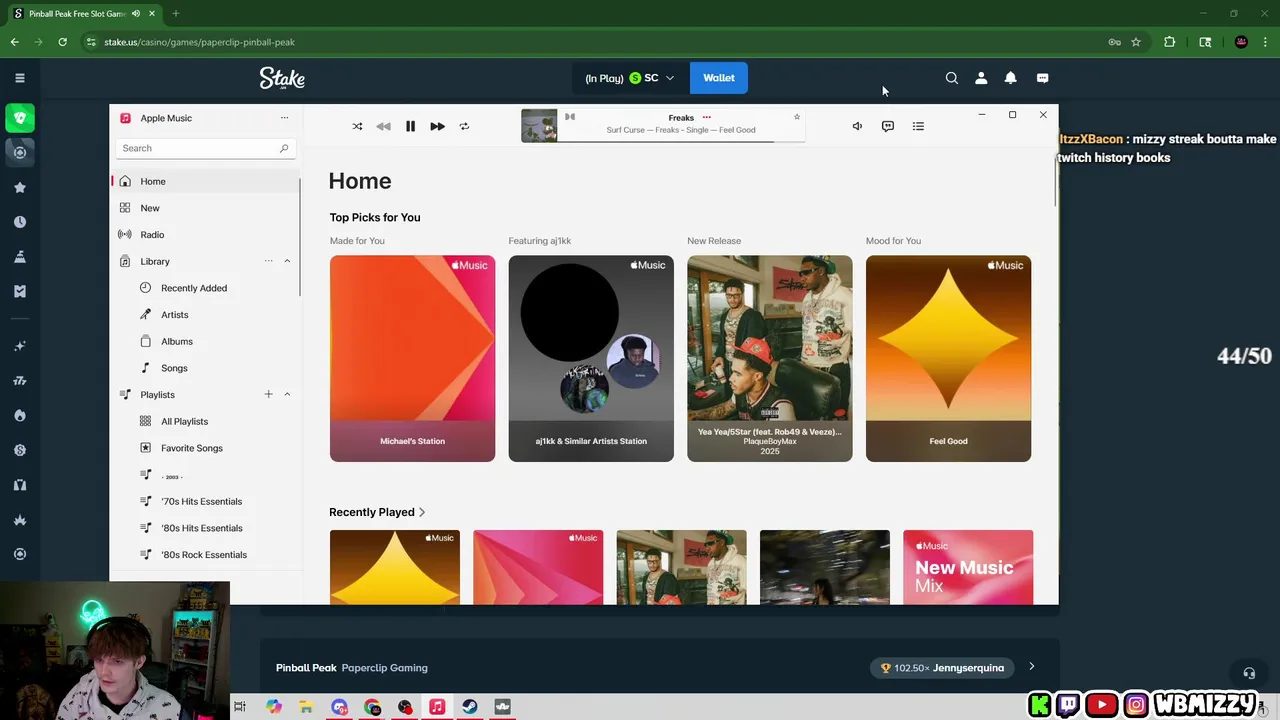
Task: Open Library section more options
Action: point(268,261)
